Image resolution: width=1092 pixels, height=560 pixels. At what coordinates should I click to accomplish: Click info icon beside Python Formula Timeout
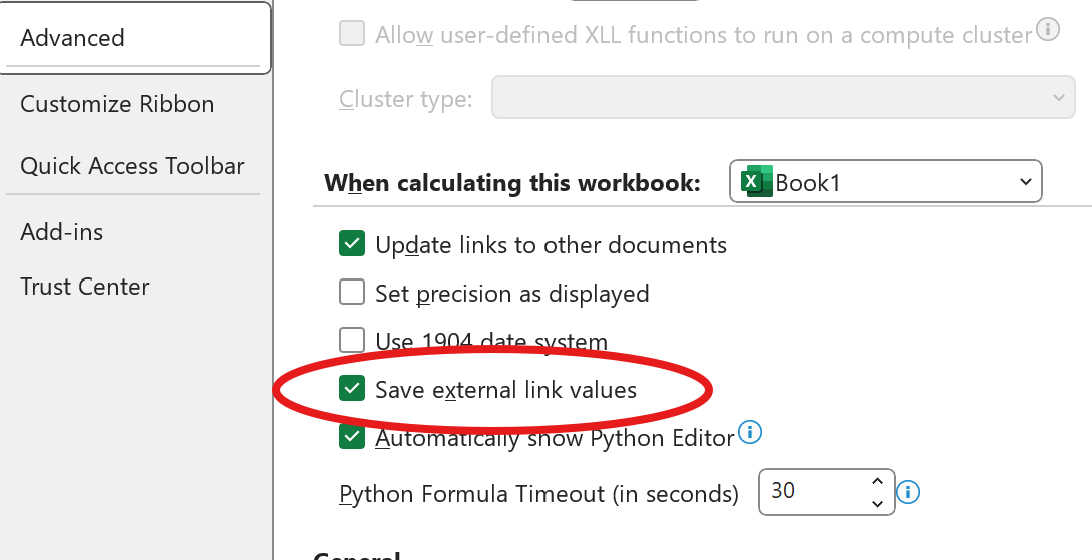pyautogui.click(x=908, y=492)
